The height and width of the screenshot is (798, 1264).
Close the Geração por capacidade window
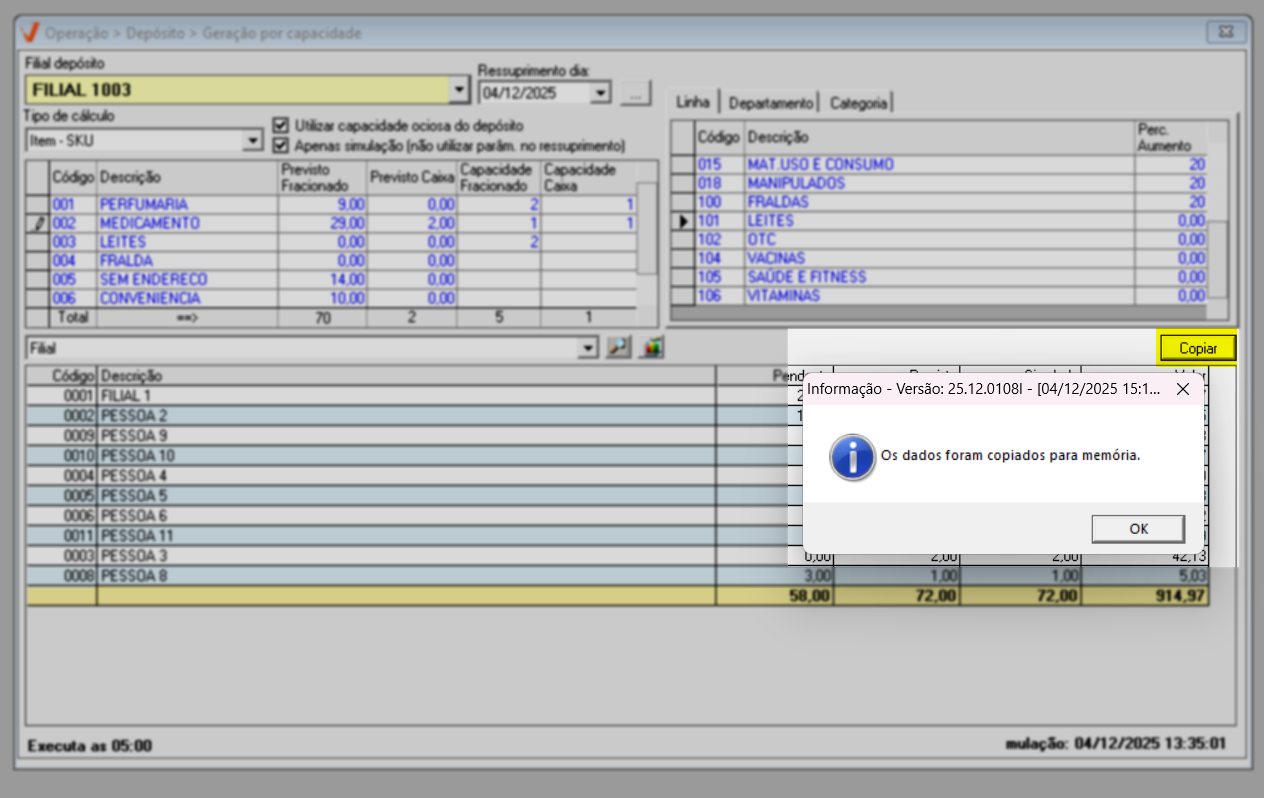(x=1224, y=32)
